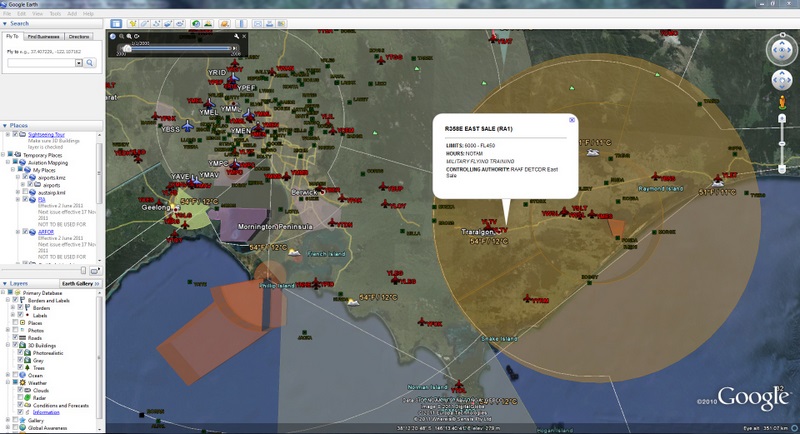Switch to the Directions tab
Viewport: 800px width, 434px height.
pos(79,37)
